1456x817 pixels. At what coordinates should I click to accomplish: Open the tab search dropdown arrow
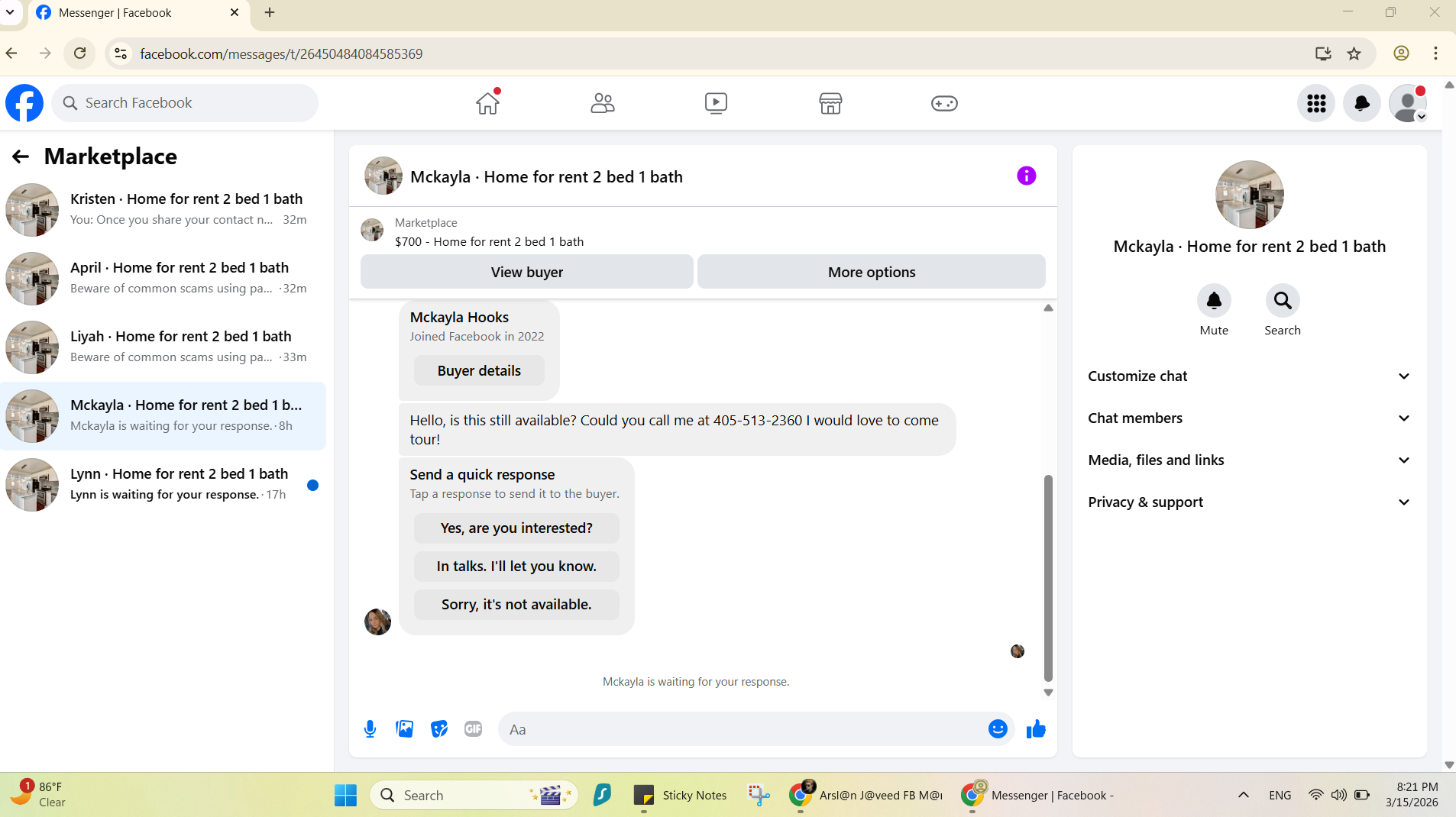click(10, 13)
